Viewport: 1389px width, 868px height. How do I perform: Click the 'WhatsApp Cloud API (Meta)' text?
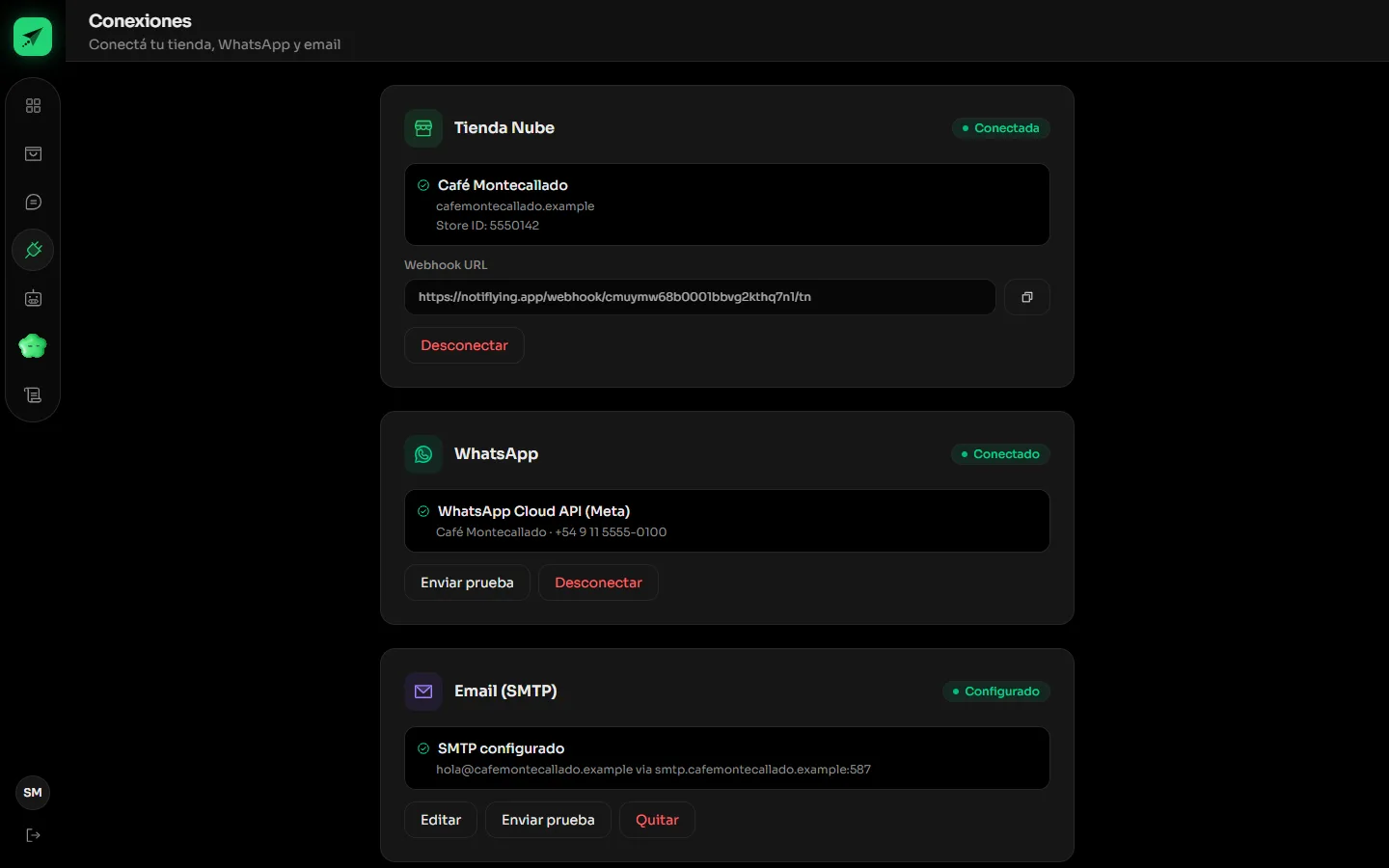pos(533,511)
